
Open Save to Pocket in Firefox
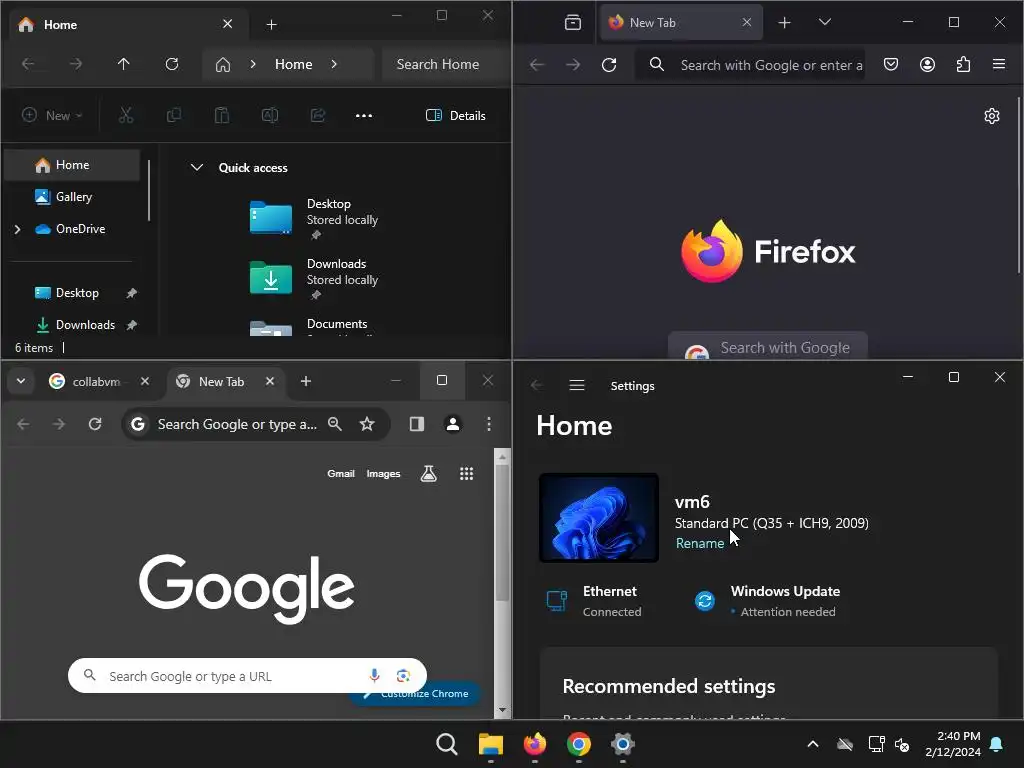[x=891, y=64]
